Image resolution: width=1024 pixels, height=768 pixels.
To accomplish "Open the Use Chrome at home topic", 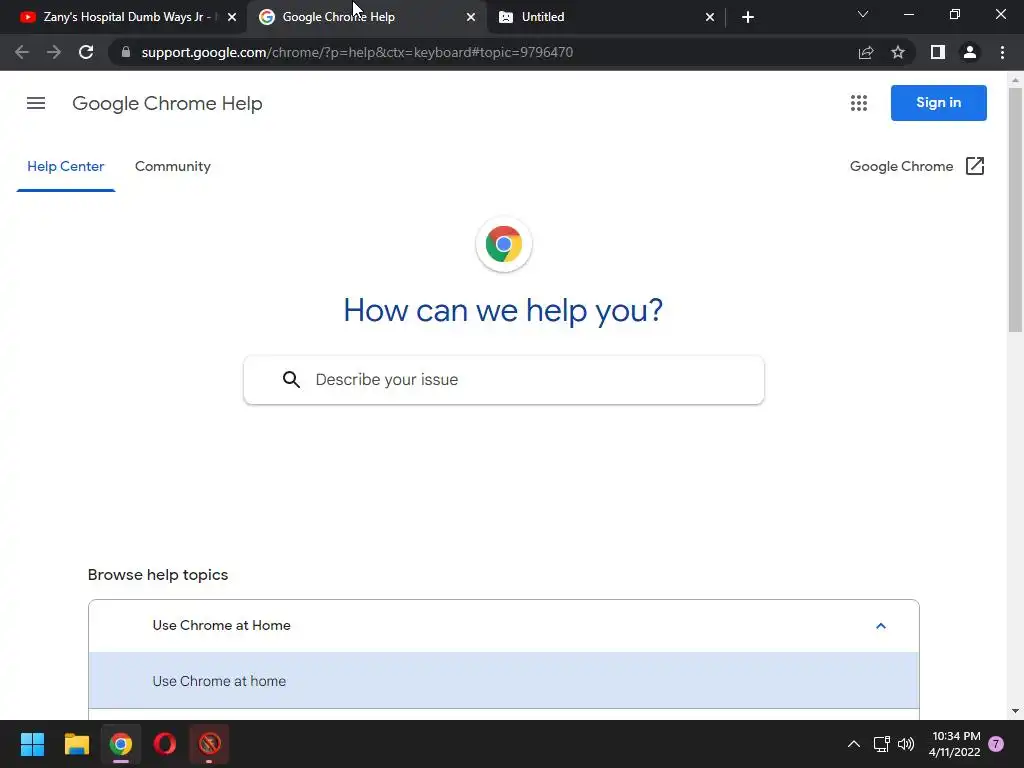I will pyautogui.click(x=504, y=680).
